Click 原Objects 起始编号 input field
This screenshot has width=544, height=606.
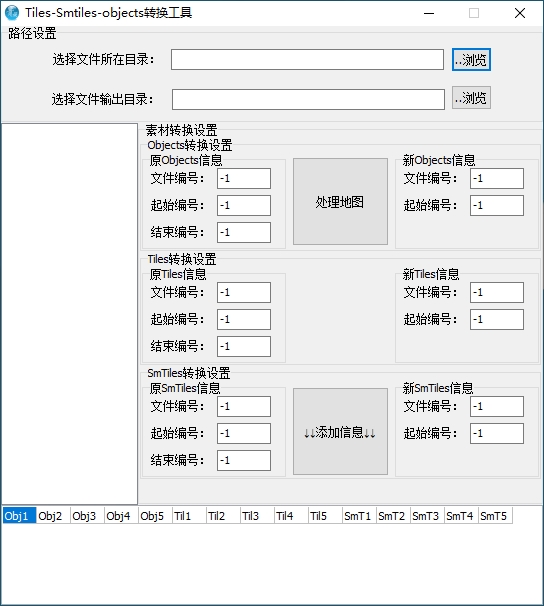(244, 205)
